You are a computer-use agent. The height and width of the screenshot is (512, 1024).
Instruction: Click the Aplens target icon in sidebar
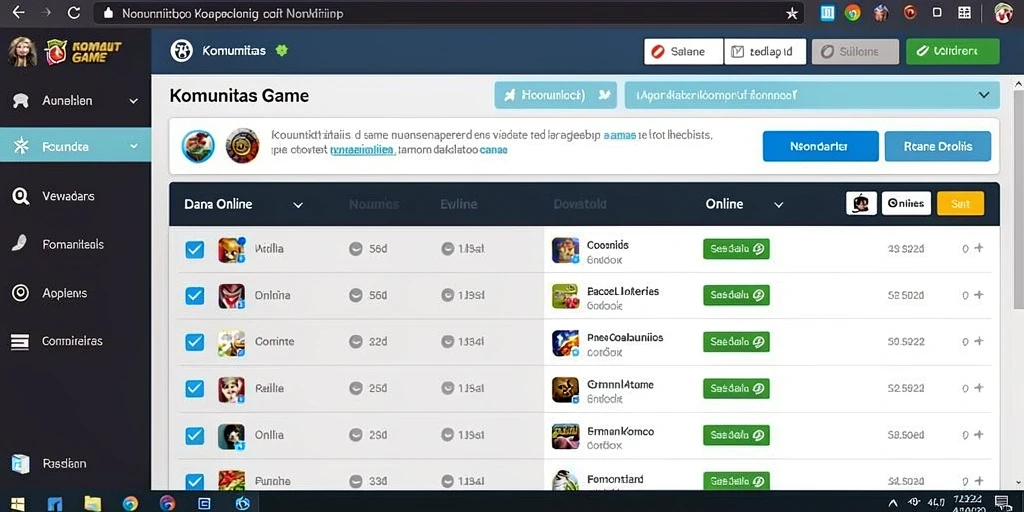(x=21, y=293)
